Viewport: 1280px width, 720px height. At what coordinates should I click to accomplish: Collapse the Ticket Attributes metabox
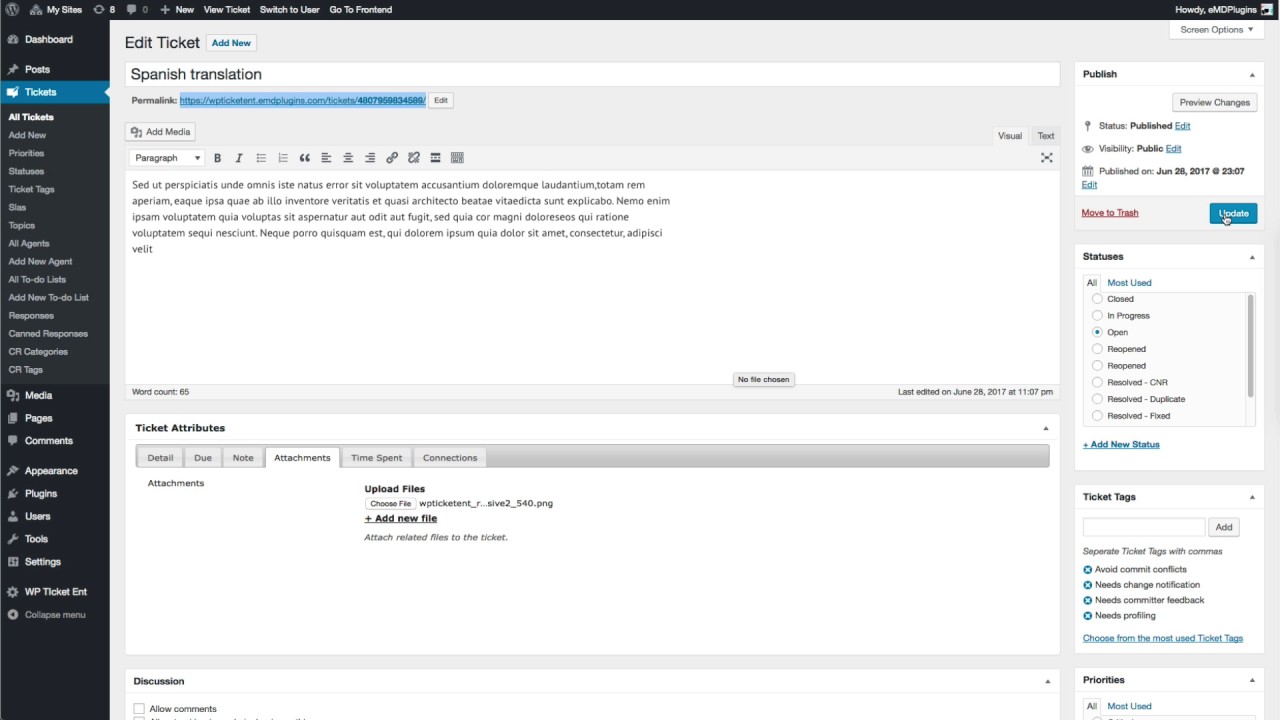(x=1046, y=428)
